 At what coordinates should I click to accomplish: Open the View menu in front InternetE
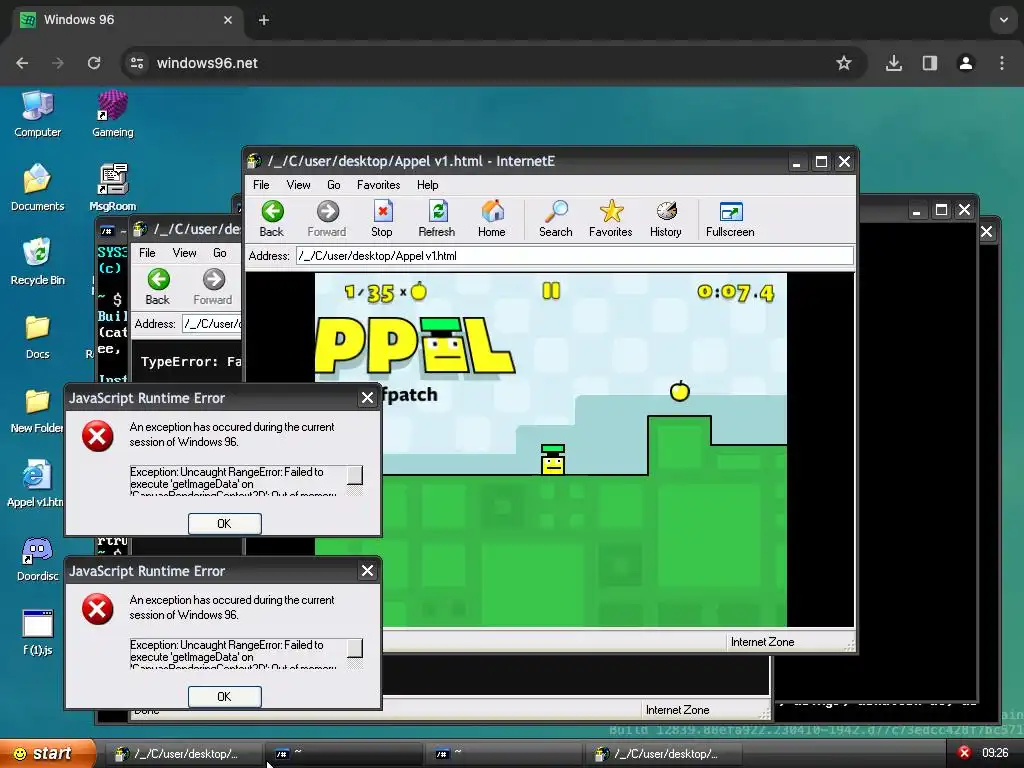pos(298,185)
